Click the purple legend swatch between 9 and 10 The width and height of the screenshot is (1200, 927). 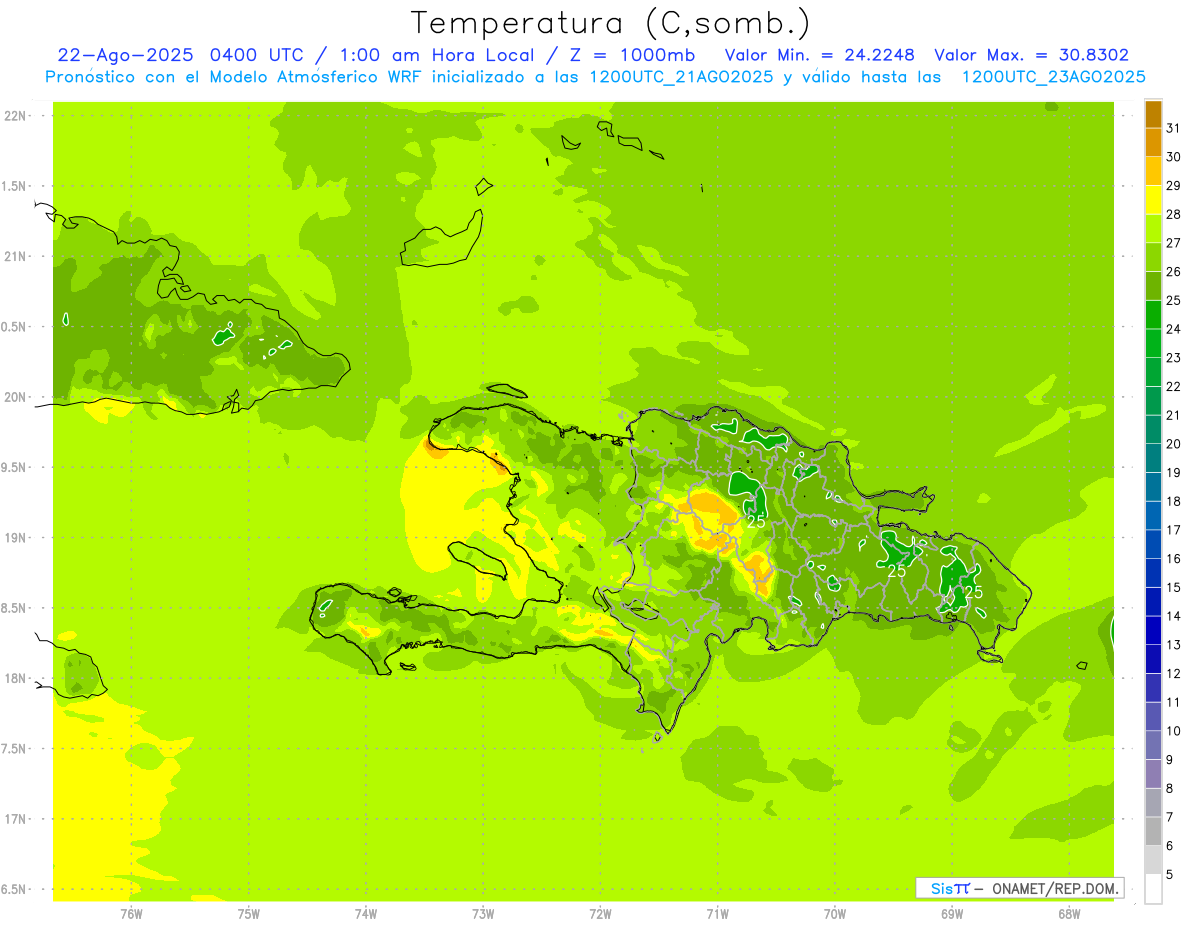coord(1153,745)
